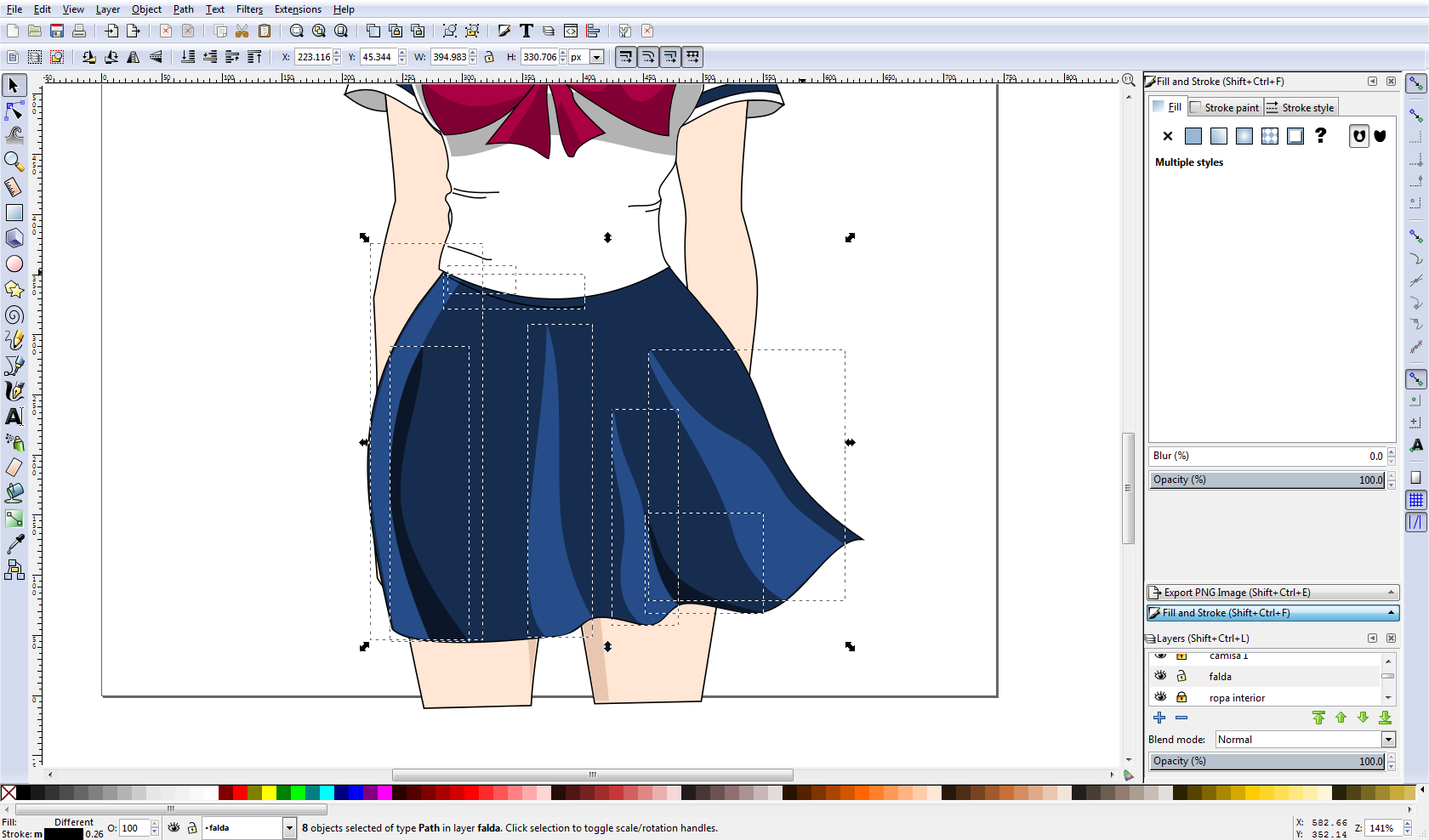Select the Node editing tool
1429x840 pixels.
pyautogui.click(x=14, y=111)
